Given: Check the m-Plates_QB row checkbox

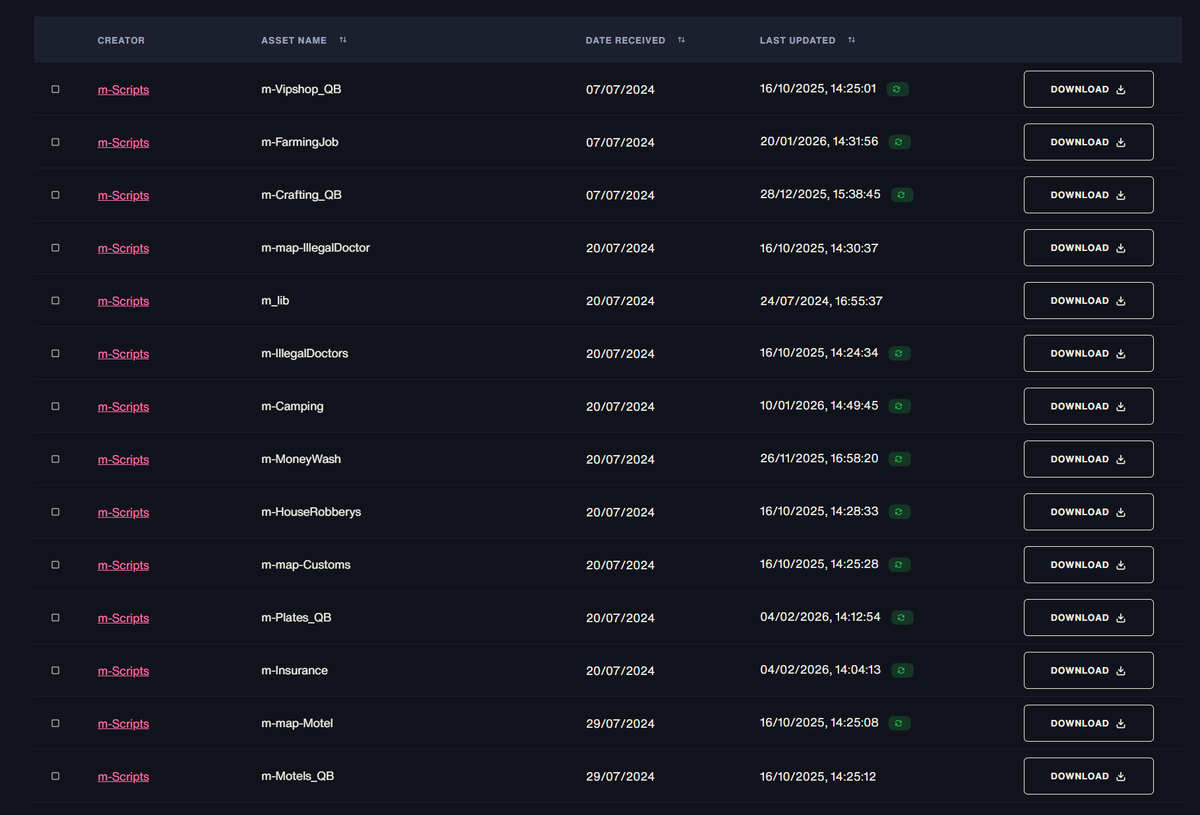Looking at the screenshot, I should tap(55, 617).
